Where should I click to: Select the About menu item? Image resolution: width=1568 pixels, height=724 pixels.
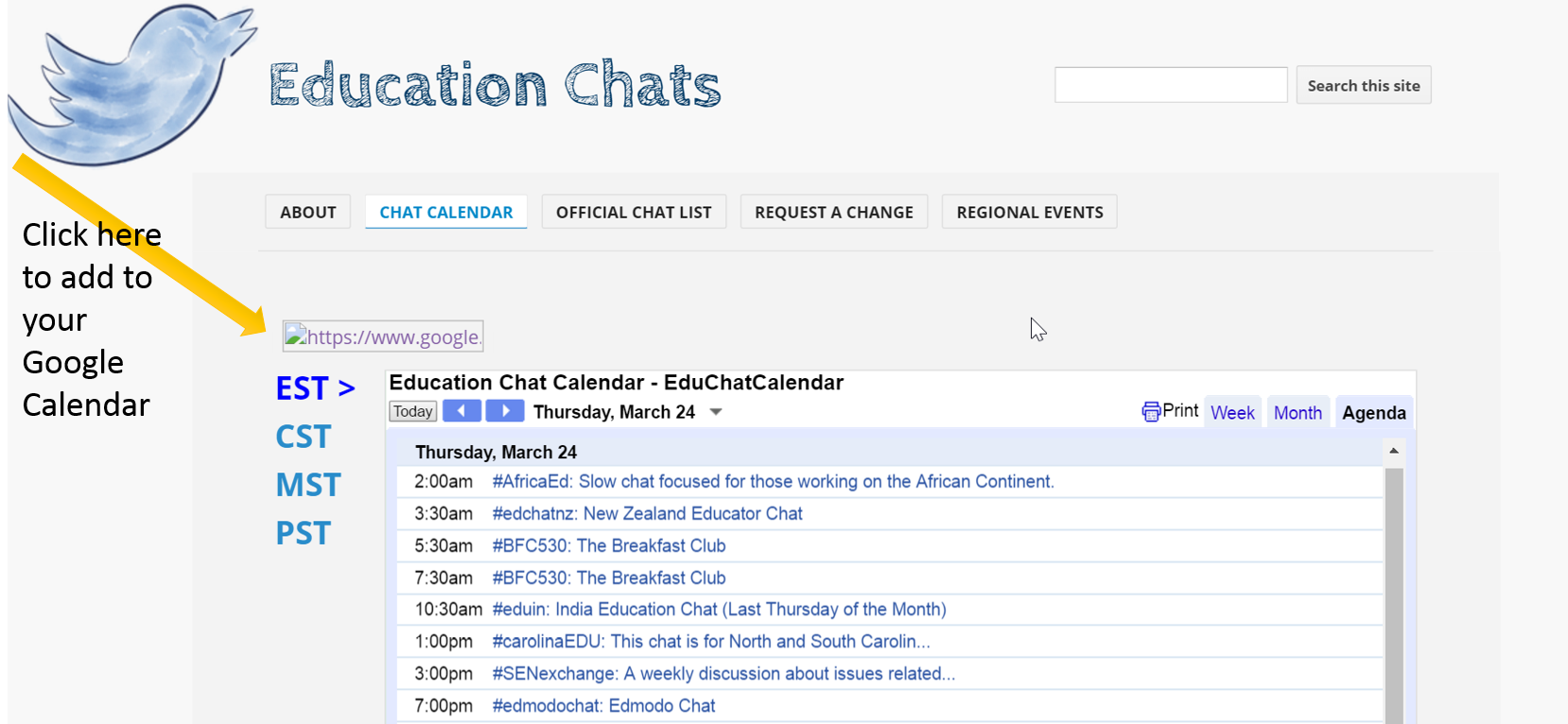307,212
